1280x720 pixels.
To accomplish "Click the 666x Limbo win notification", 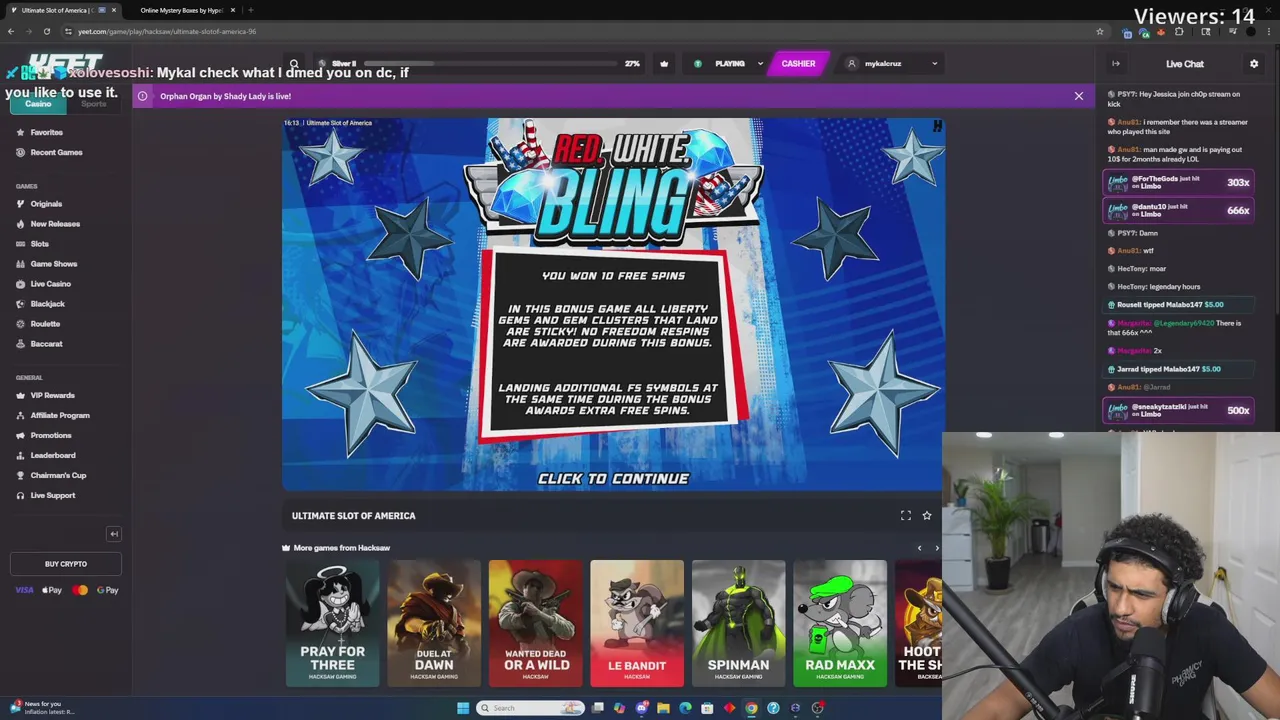I will click(x=1179, y=210).
